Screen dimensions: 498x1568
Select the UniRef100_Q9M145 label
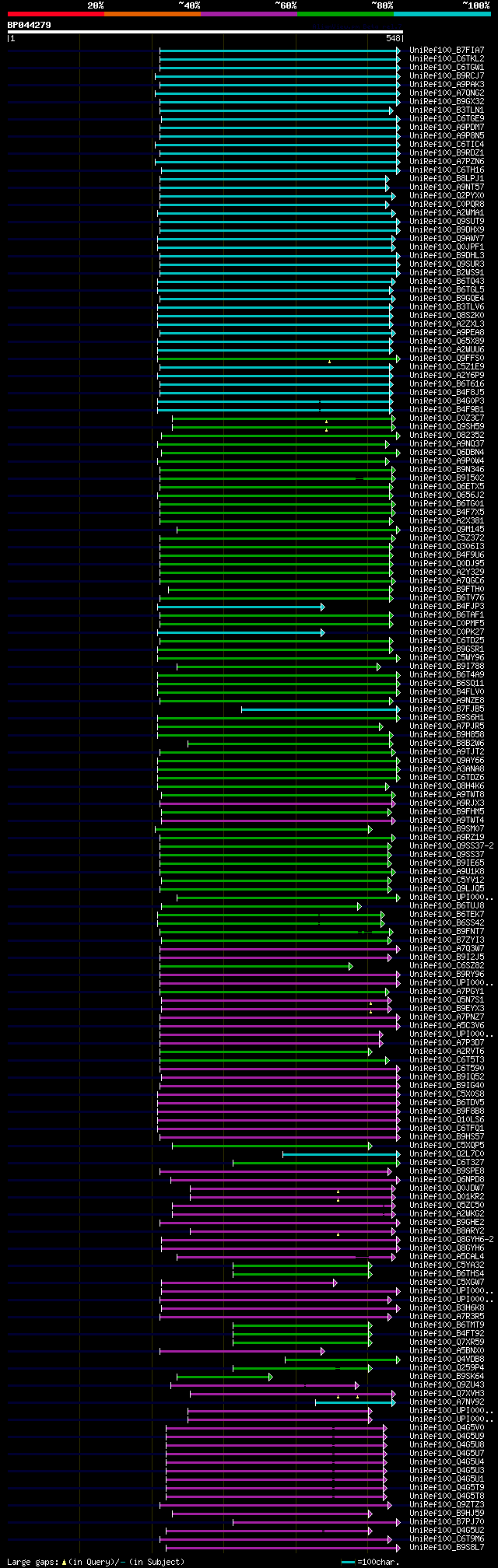point(447,529)
